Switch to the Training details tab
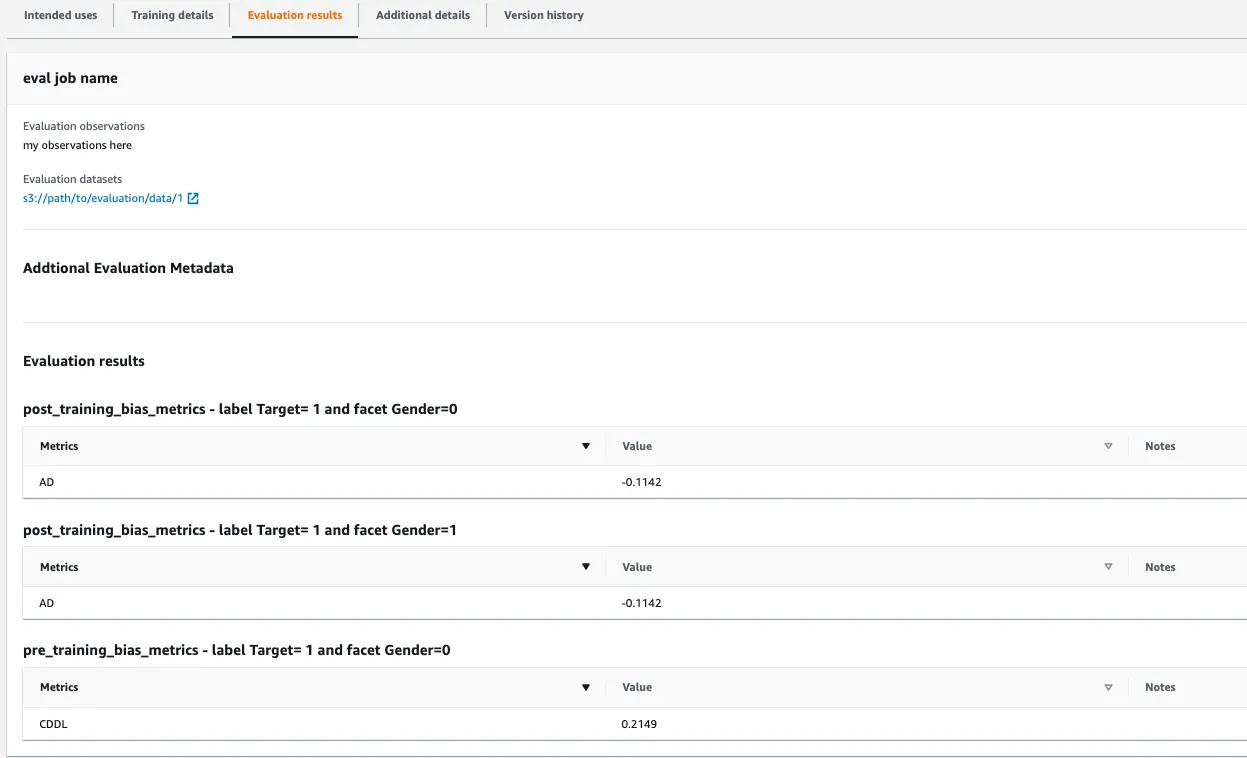The height and width of the screenshot is (758, 1247). click(x=170, y=15)
